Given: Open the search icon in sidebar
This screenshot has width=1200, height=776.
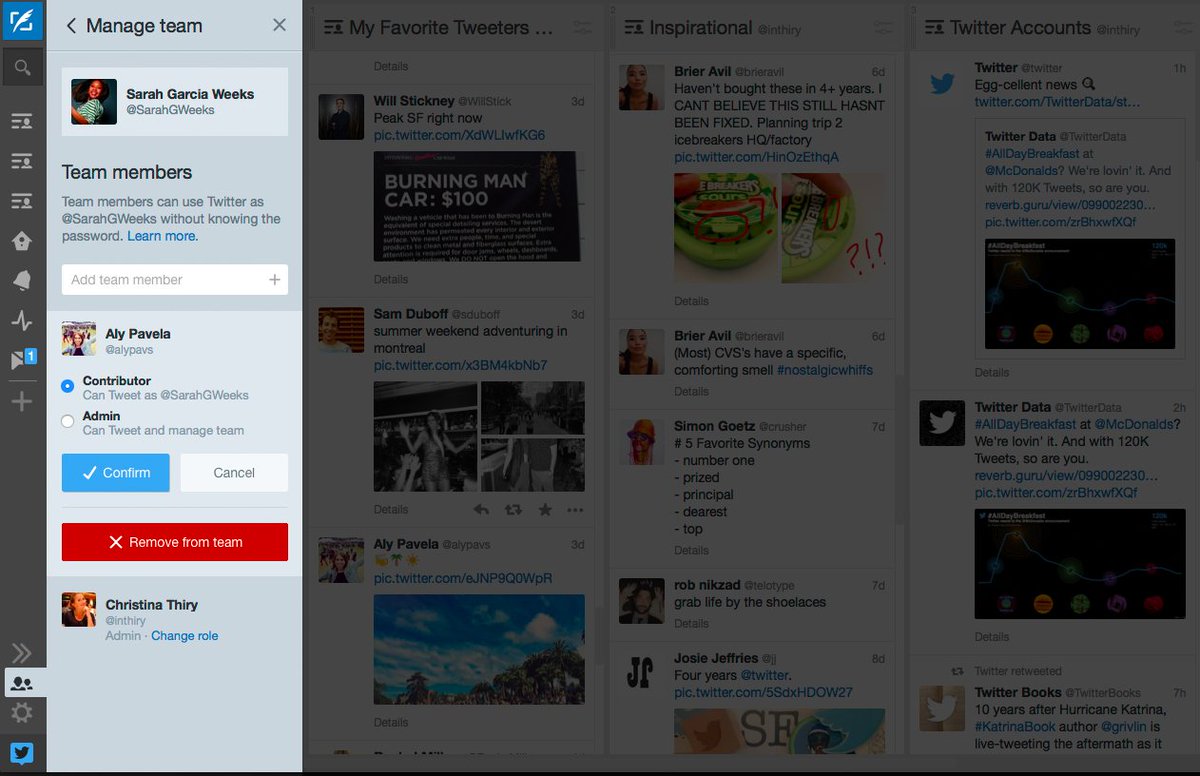Looking at the screenshot, I should (x=22, y=68).
